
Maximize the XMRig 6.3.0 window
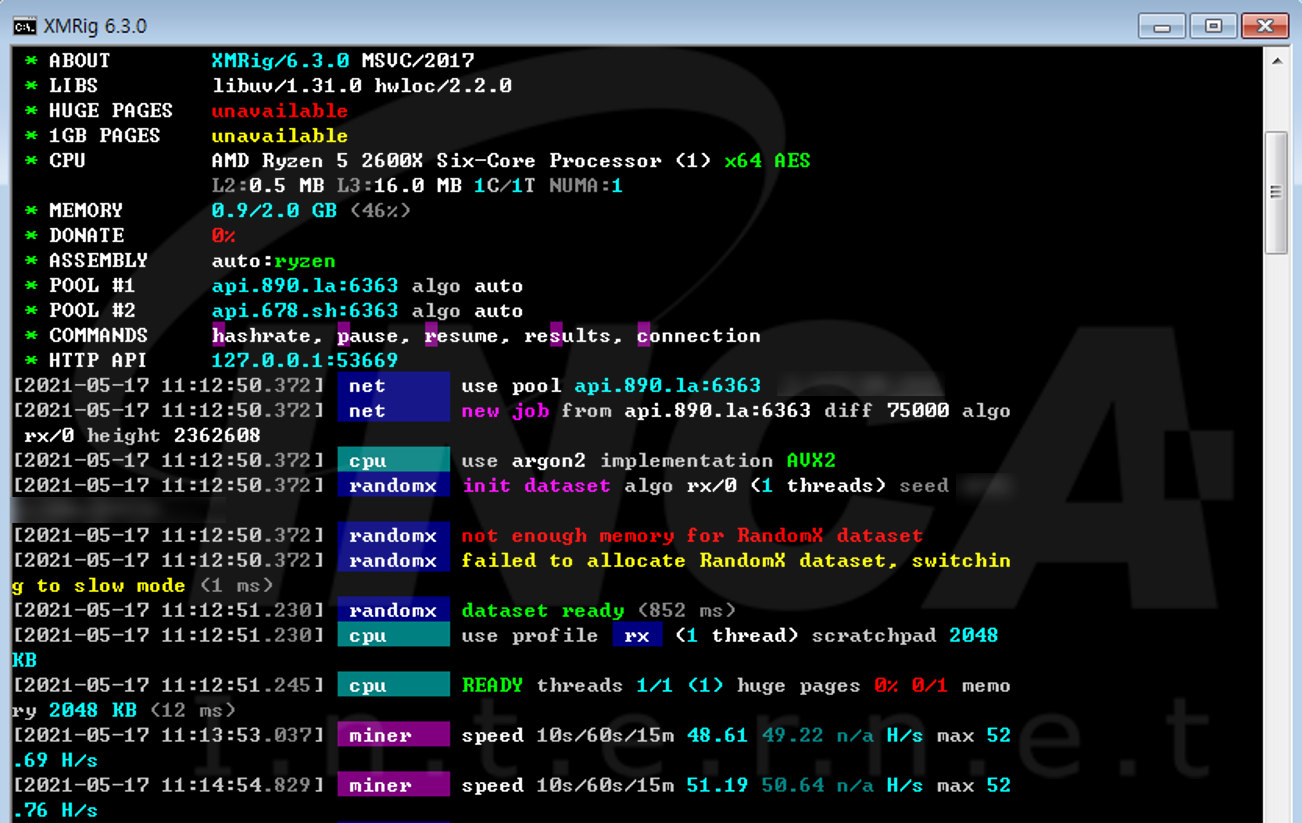pos(1213,26)
